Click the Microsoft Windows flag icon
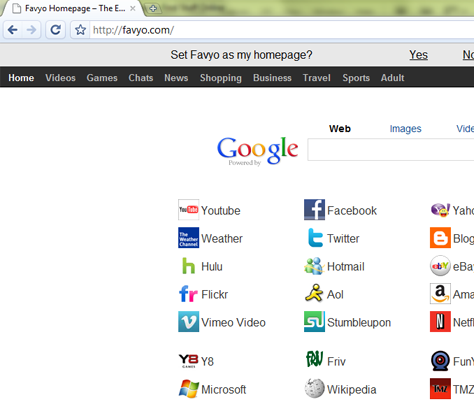The height and width of the screenshot is (400, 474). tap(188, 389)
